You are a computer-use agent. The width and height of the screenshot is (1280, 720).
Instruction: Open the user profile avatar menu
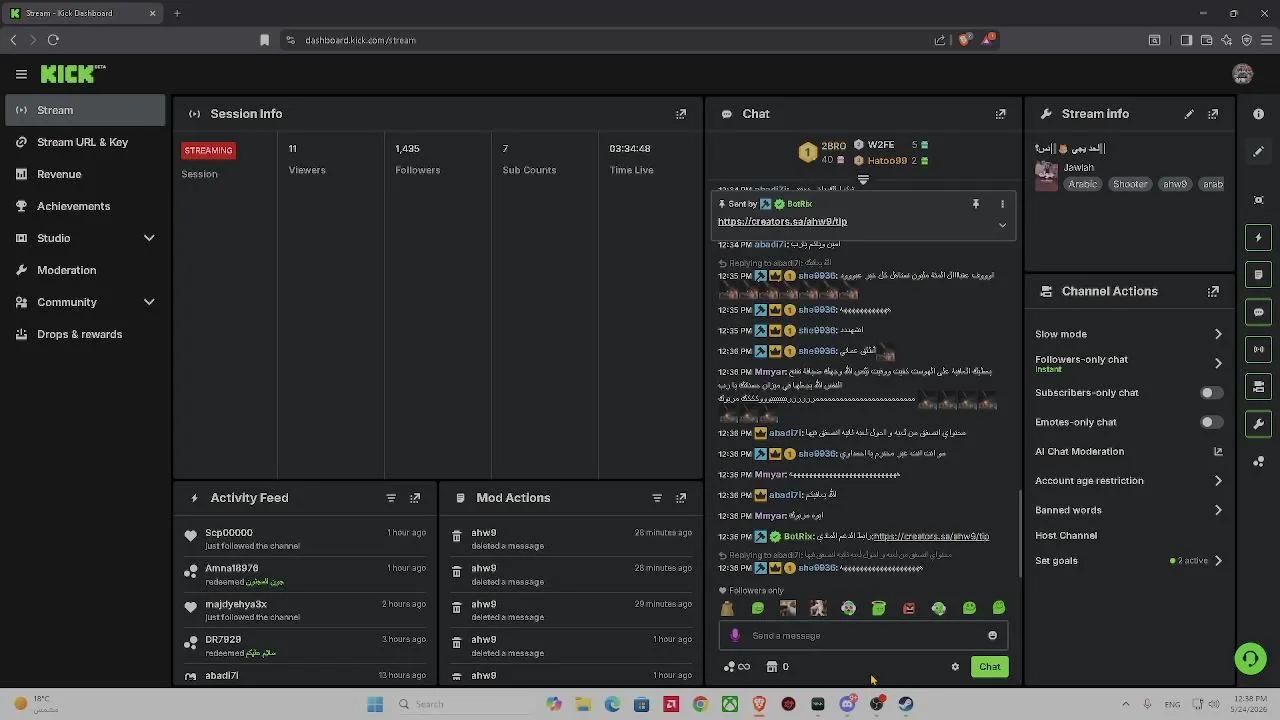[x=1243, y=74]
